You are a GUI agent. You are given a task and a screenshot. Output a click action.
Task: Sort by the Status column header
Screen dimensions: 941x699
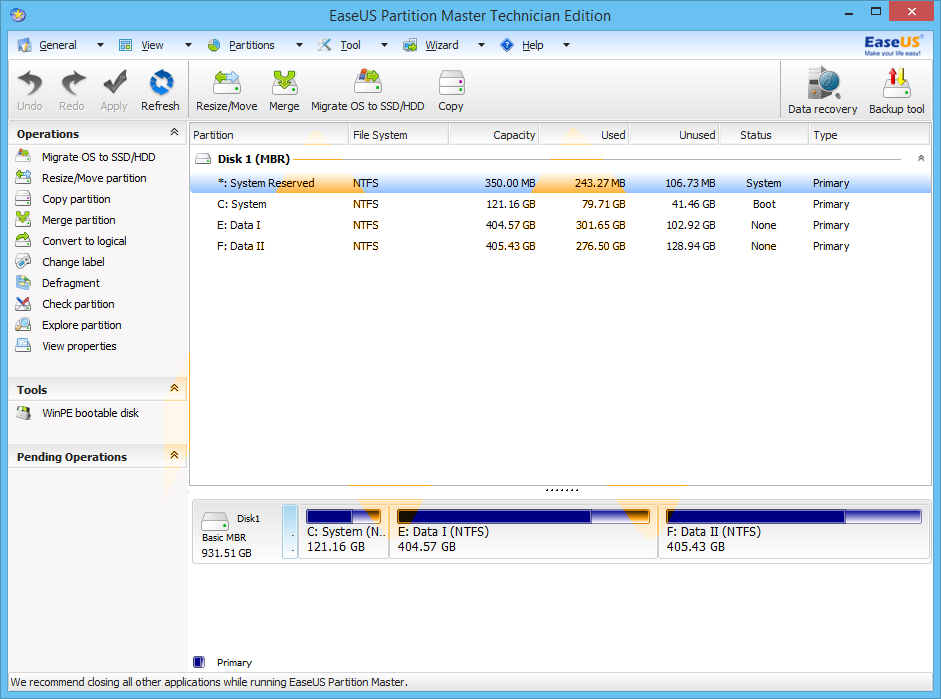(763, 135)
